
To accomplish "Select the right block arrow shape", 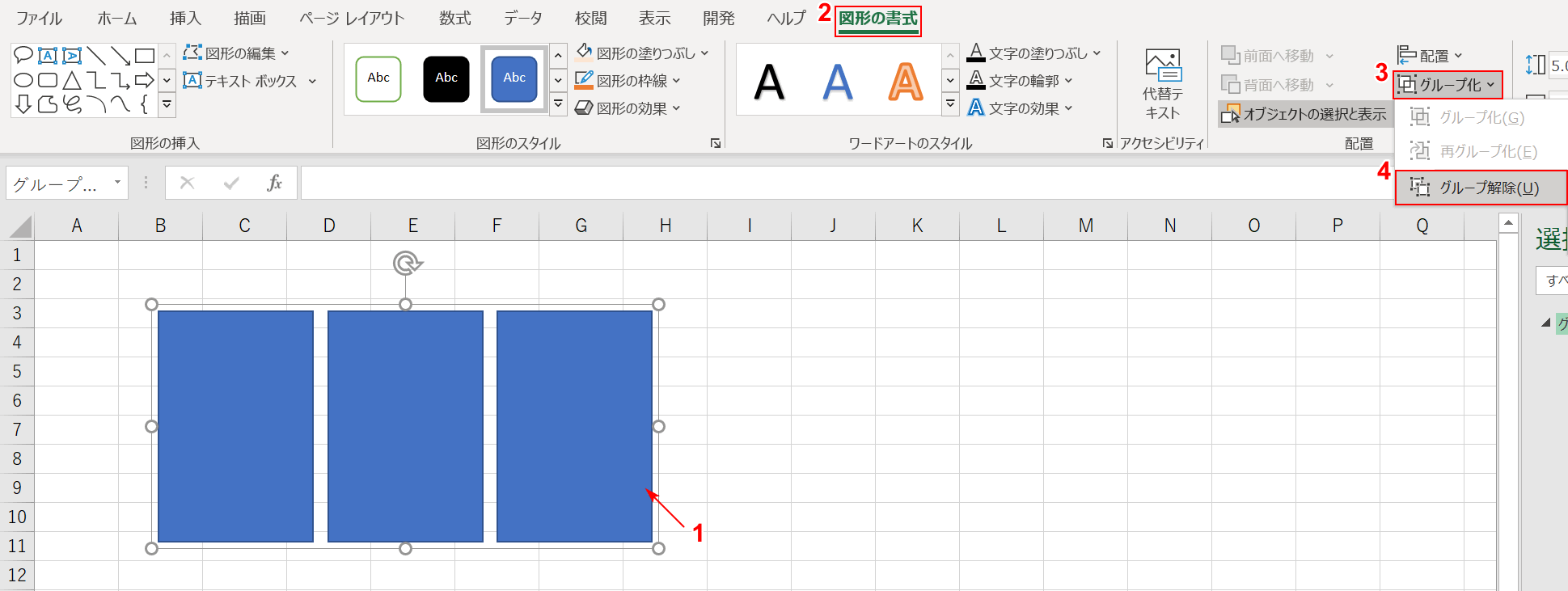I will (145, 80).
